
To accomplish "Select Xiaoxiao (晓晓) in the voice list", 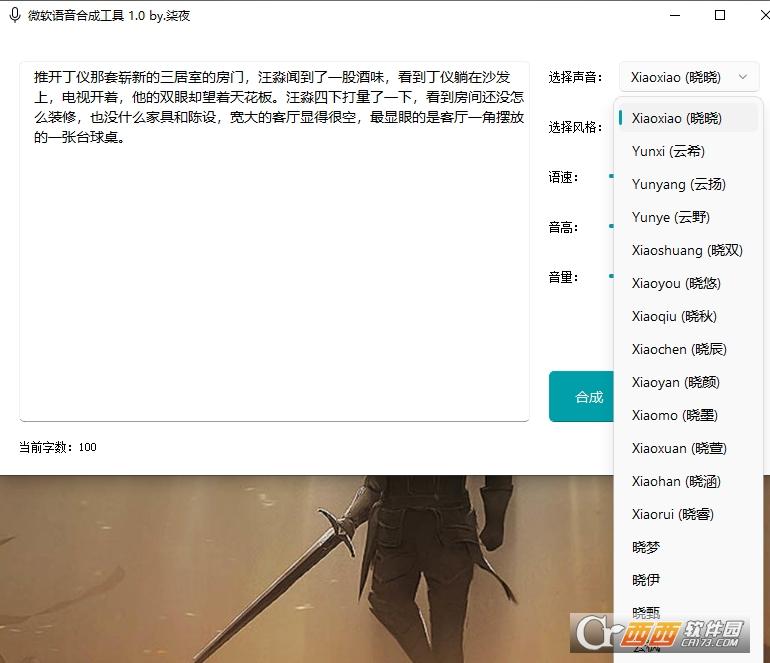I will (688, 118).
